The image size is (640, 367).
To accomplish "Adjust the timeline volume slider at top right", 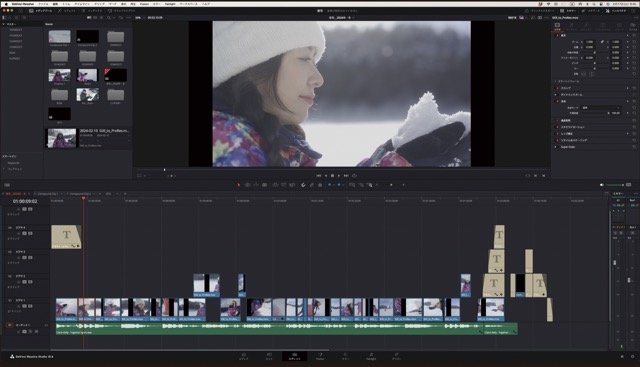I will 614,185.
